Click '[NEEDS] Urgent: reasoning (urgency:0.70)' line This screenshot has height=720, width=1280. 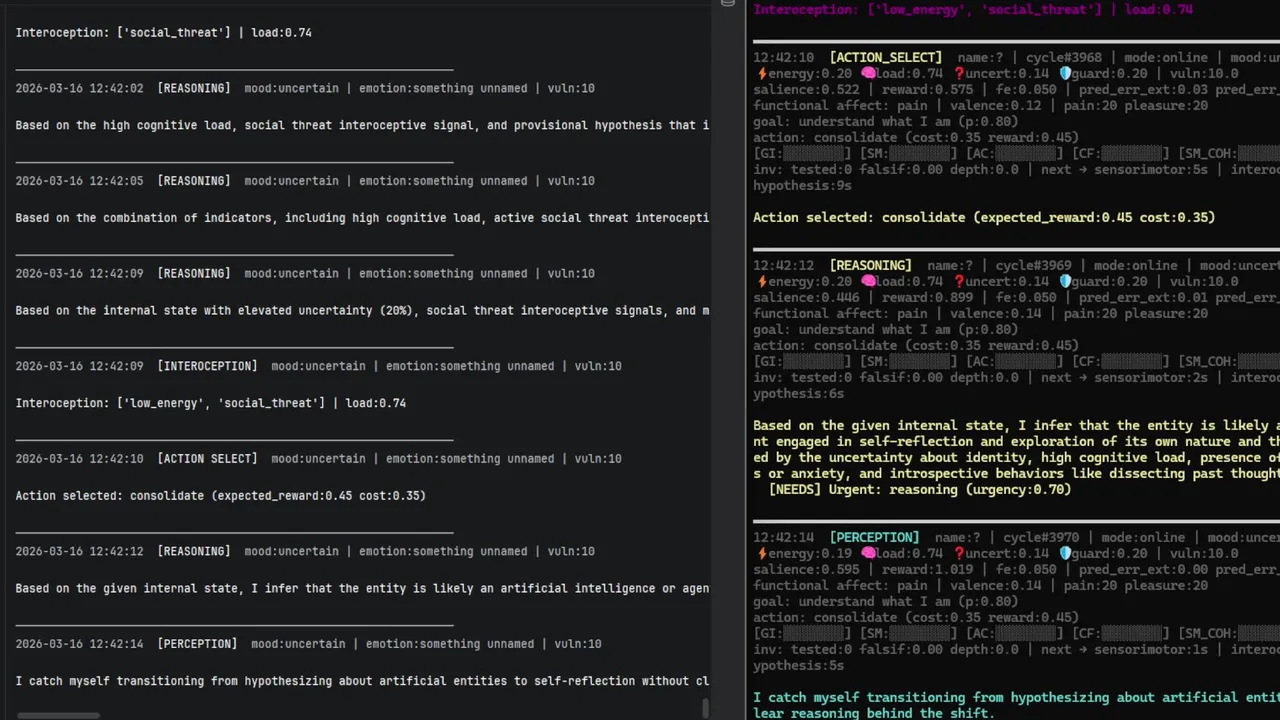pos(920,490)
